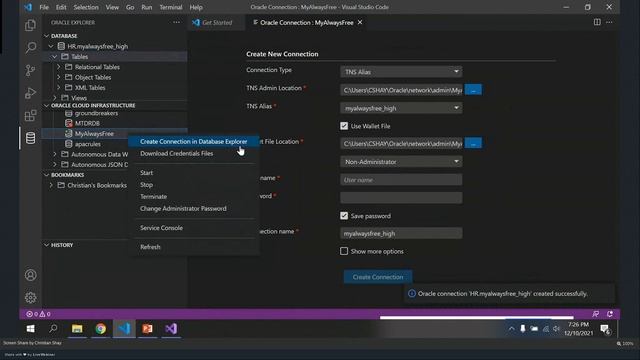Screen dimensions: 640x360
Task: Open the editor more actions ellipsis
Action: coord(609,22)
